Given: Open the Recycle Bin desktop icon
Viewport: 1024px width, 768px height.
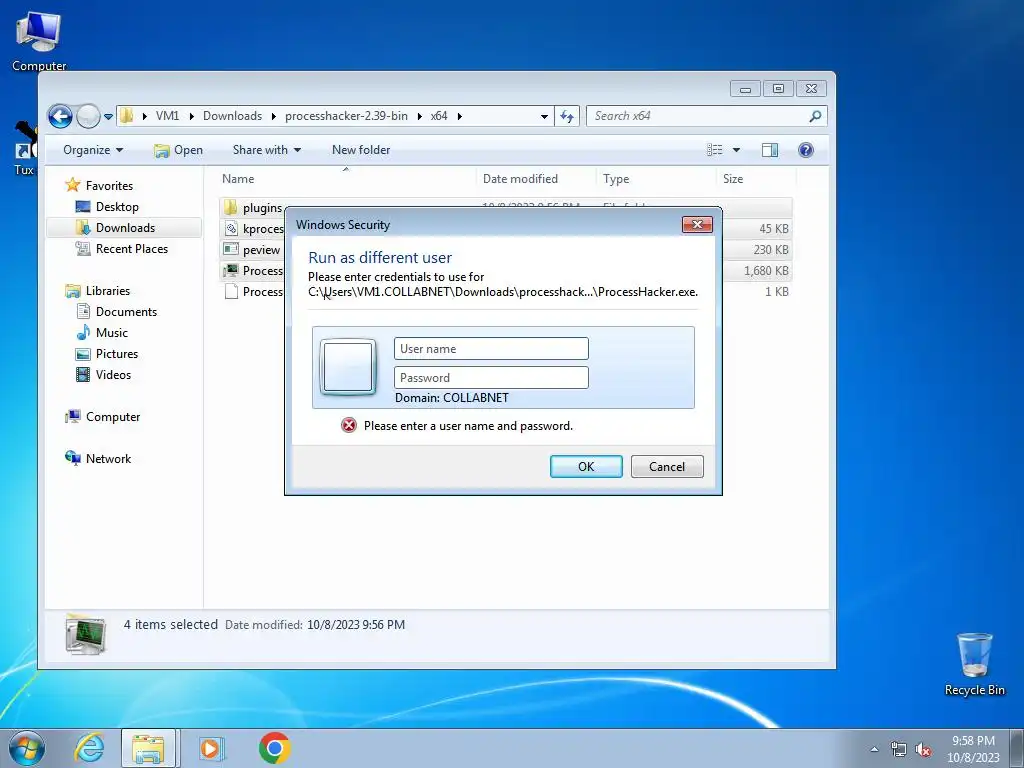Looking at the screenshot, I should coord(974,664).
